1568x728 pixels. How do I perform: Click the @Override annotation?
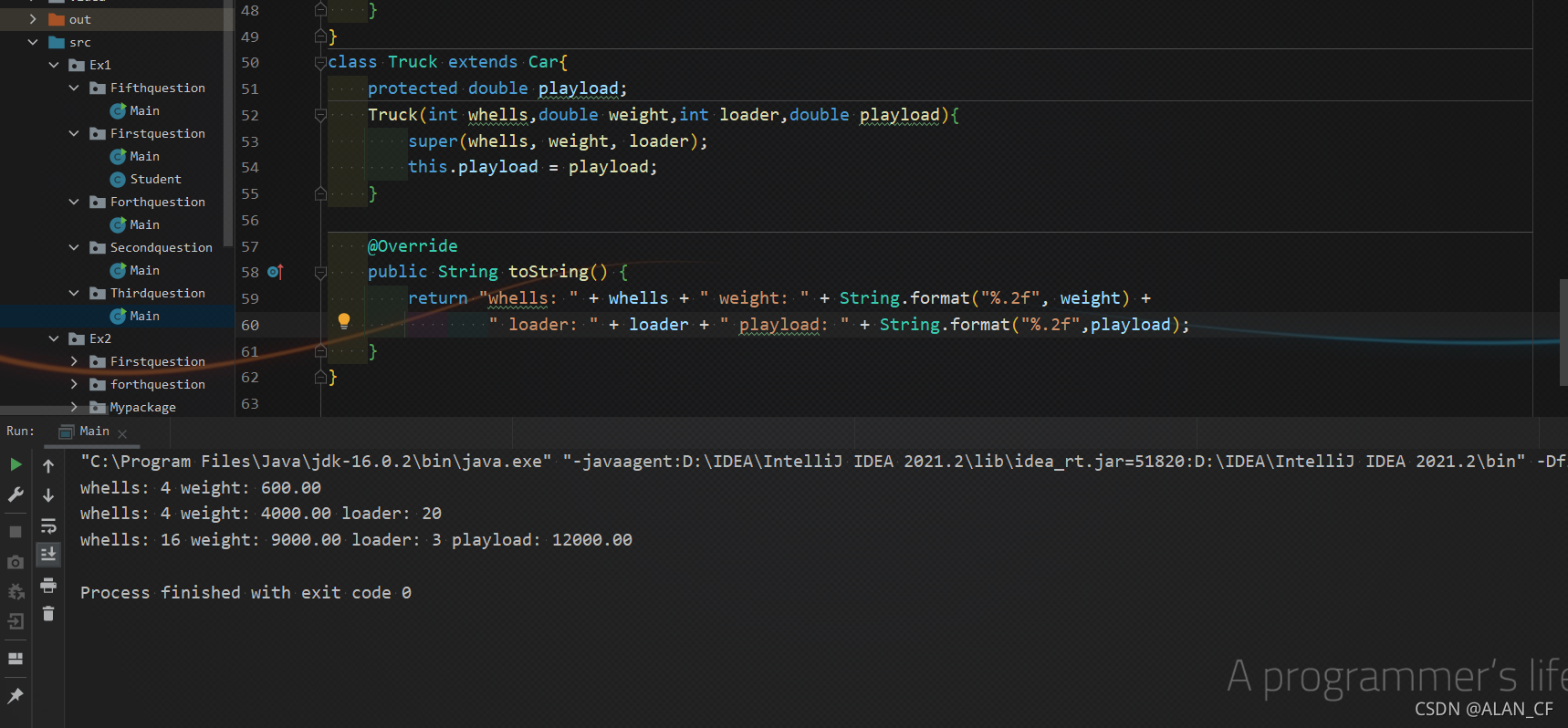413,245
